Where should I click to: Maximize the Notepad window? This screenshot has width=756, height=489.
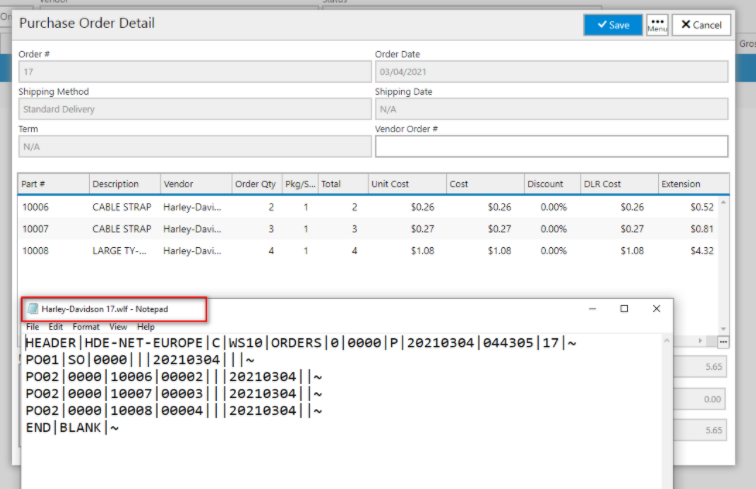pyautogui.click(x=624, y=309)
